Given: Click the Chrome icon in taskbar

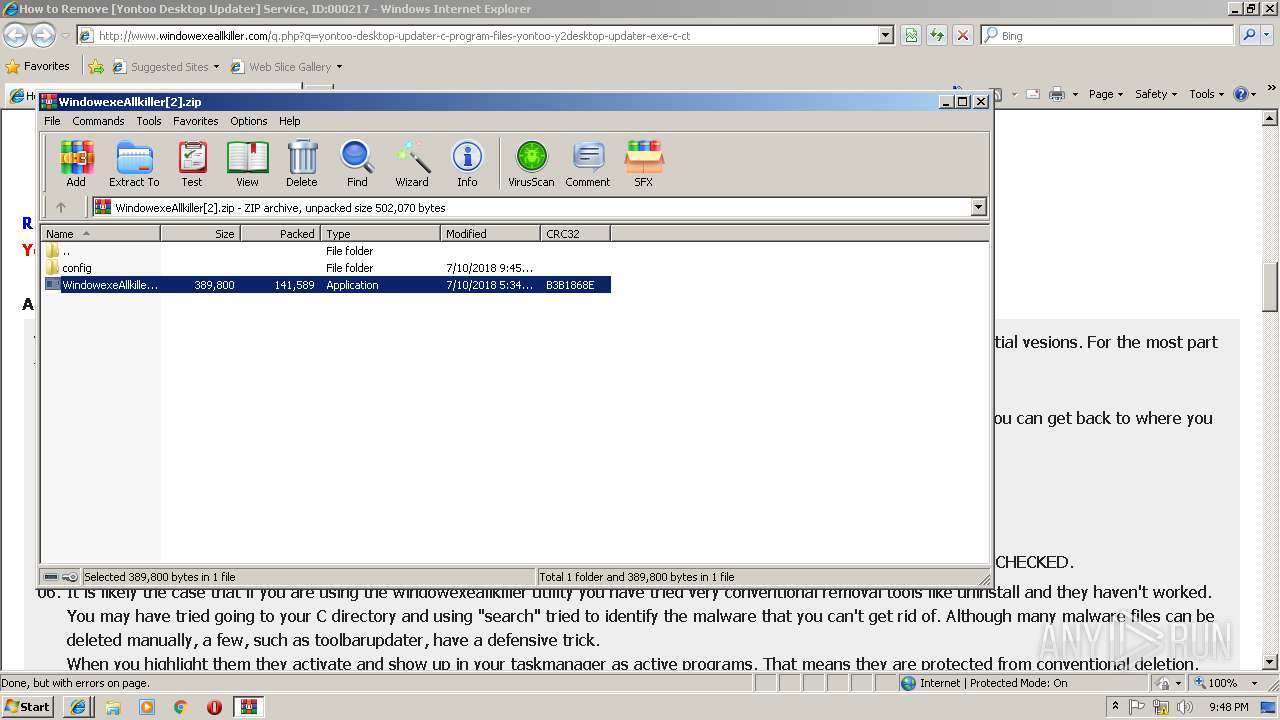Looking at the screenshot, I should [x=180, y=707].
